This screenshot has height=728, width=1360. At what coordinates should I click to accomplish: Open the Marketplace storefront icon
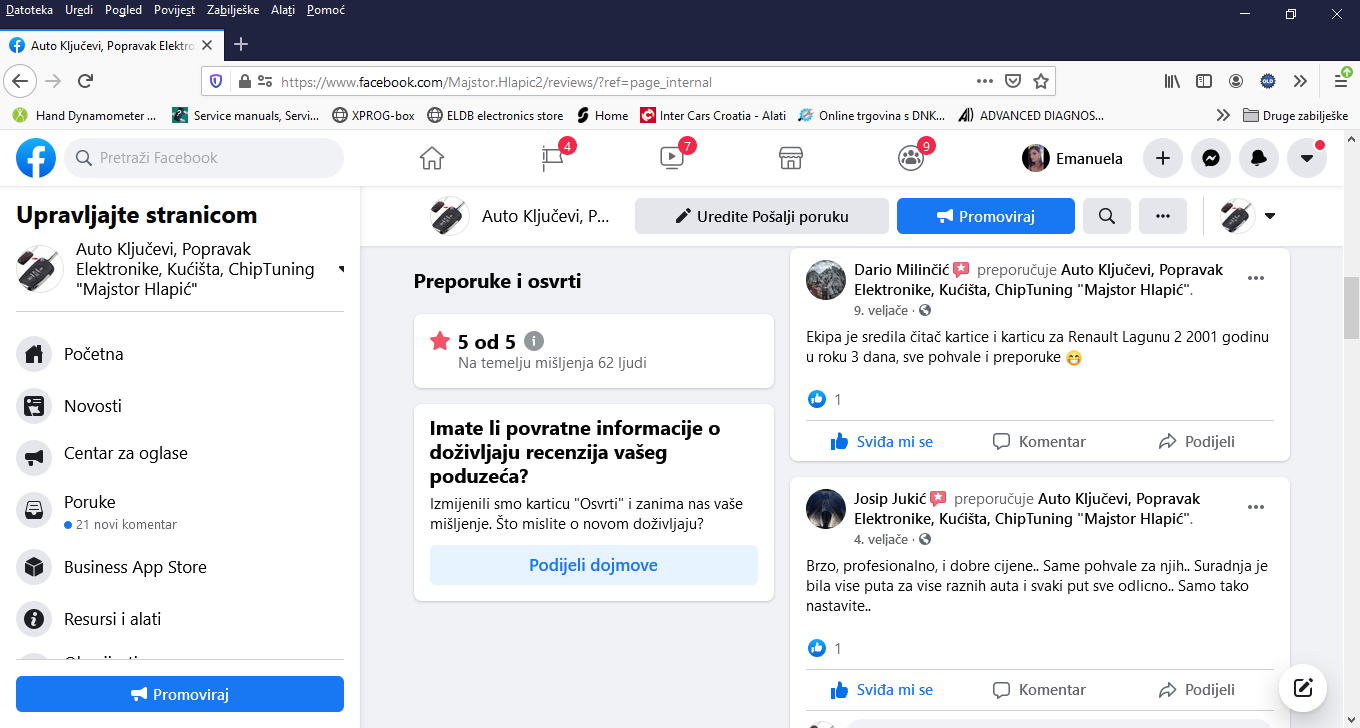click(x=791, y=158)
